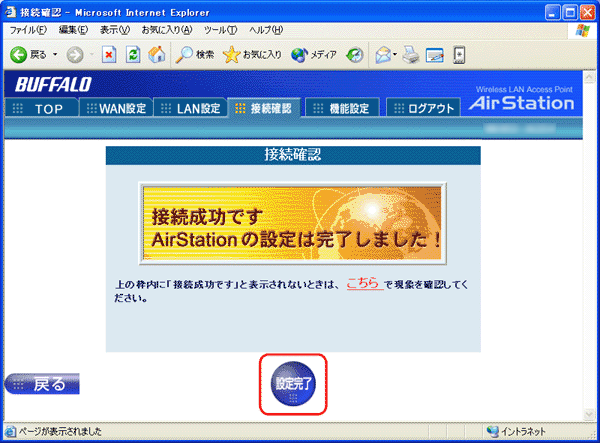
Task: Close the Internet Explorer window
Action: click(587, 13)
